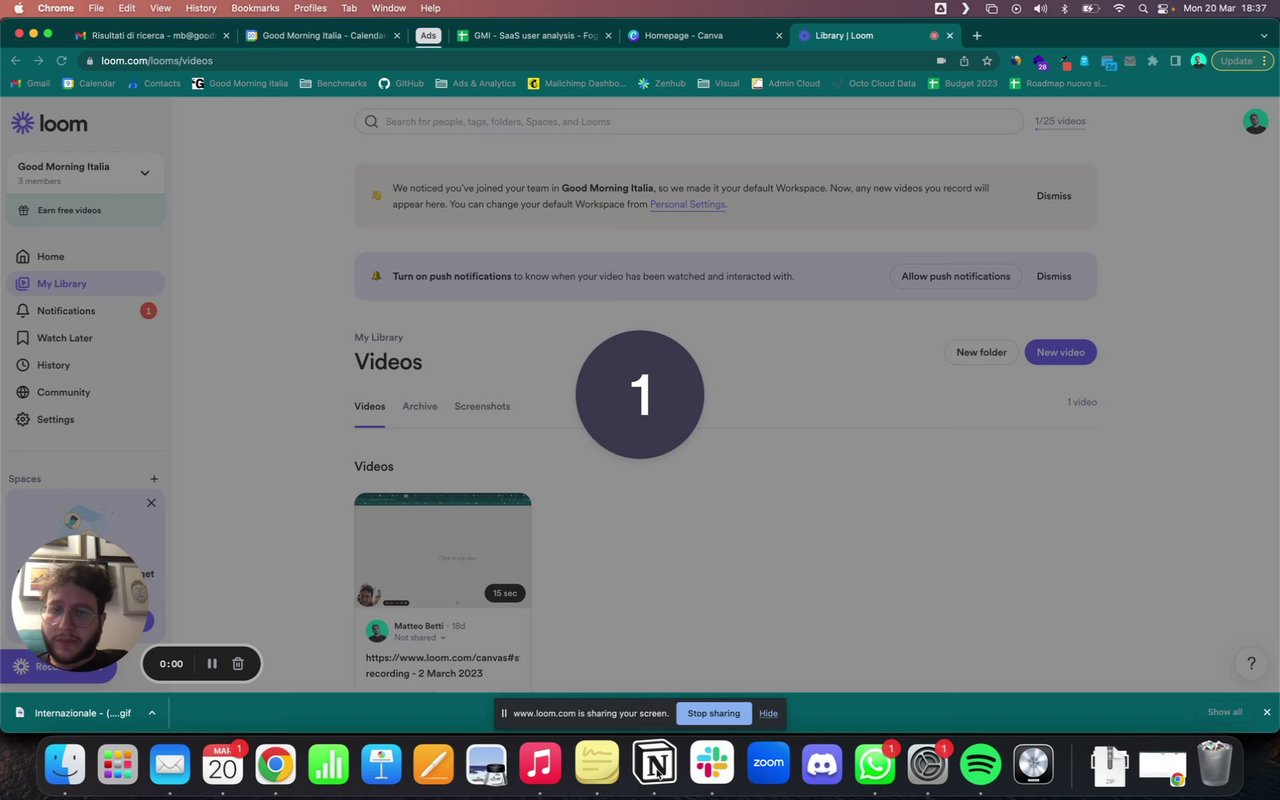Launch Zoom from the dock
Image resolution: width=1280 pixels, height=800 pixels.
768,765
